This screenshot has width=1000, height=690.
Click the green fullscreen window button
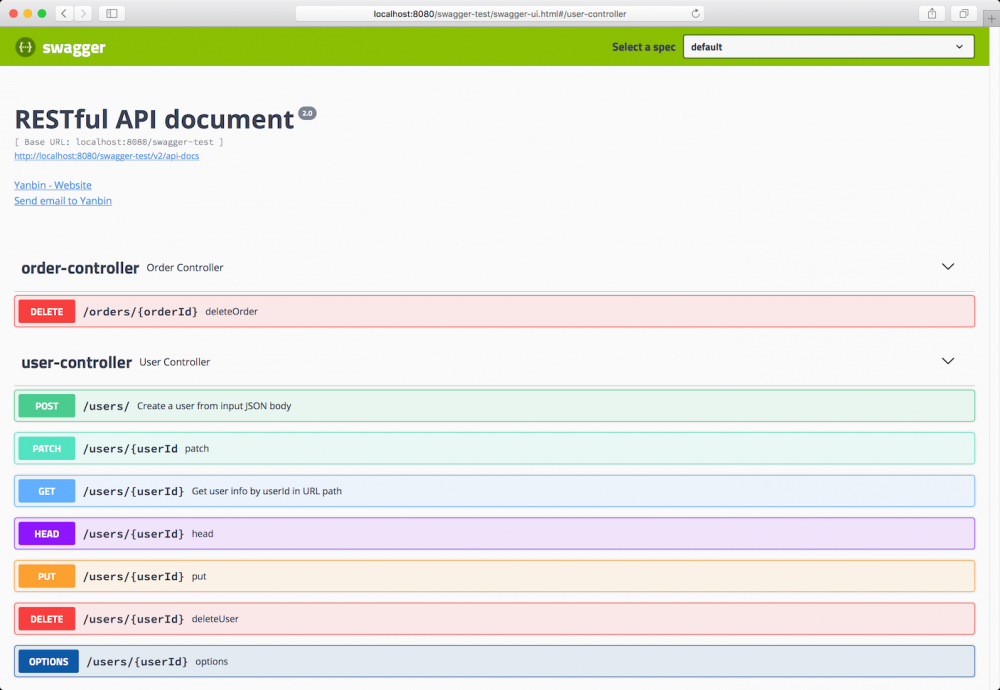tap(42, 13)
